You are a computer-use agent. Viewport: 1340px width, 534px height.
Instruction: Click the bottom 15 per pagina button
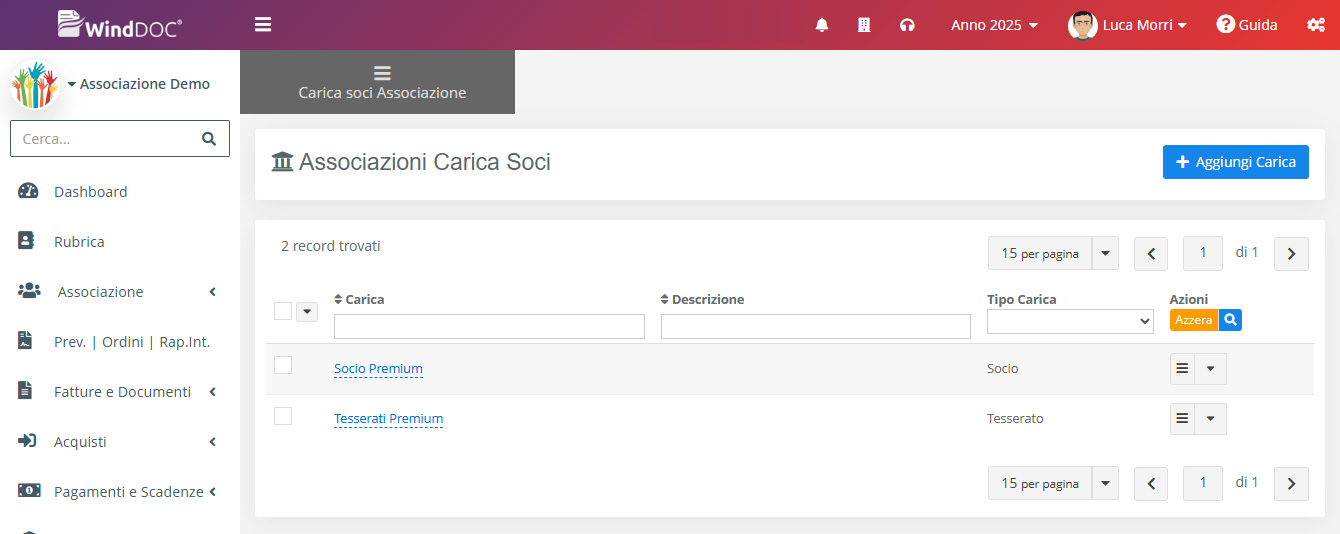point(1040,483)
